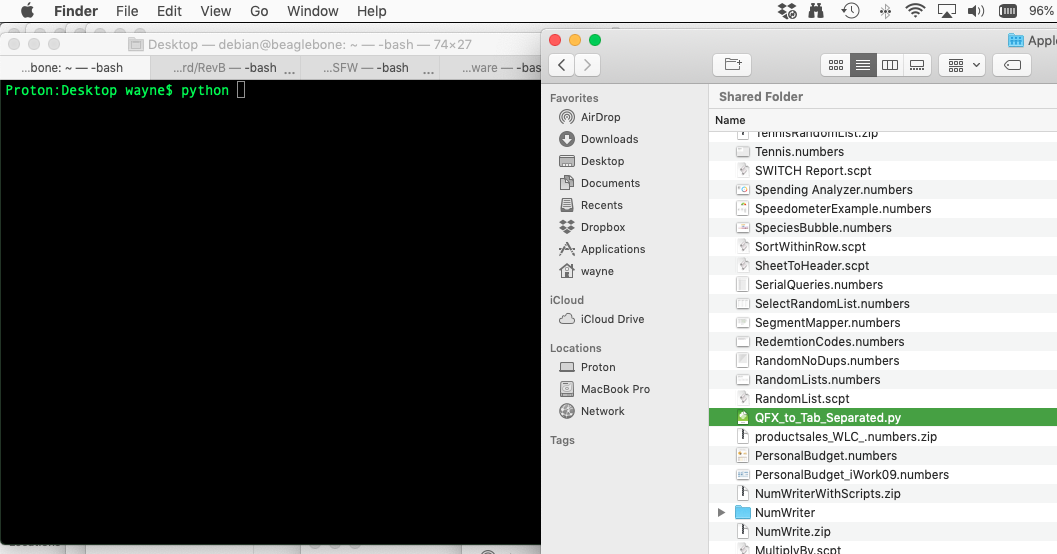Open the volume control menu
Viewport: 1057px width, 554px height.
[x=975, y=11]
